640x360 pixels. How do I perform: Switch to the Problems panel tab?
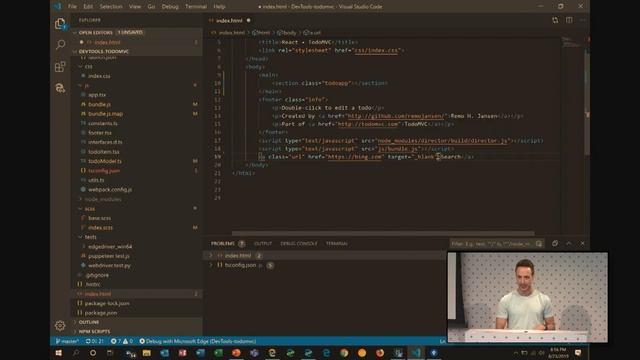pyautogui.click(x=223, y=244)
